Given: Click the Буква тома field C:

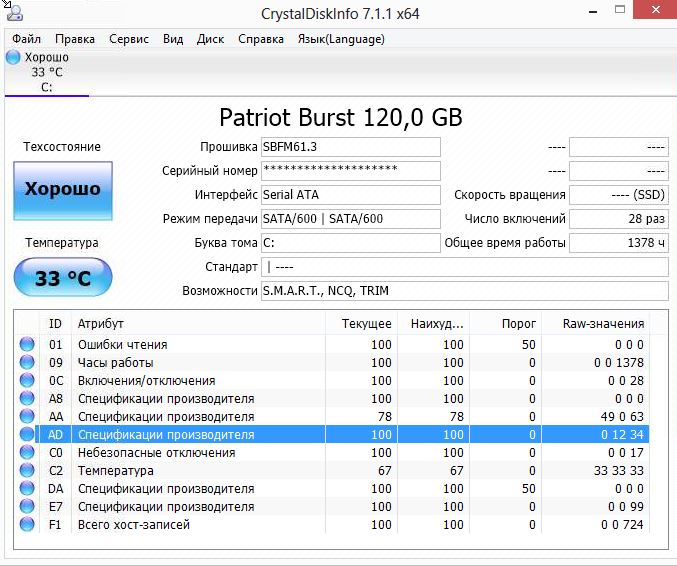Looking at the screenshot, I should point(351,243).
